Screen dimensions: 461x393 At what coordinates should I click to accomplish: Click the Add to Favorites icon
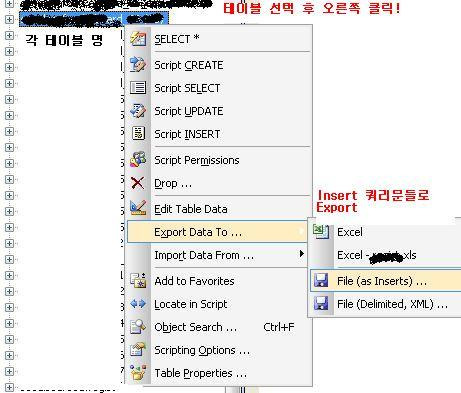[138, 281]
